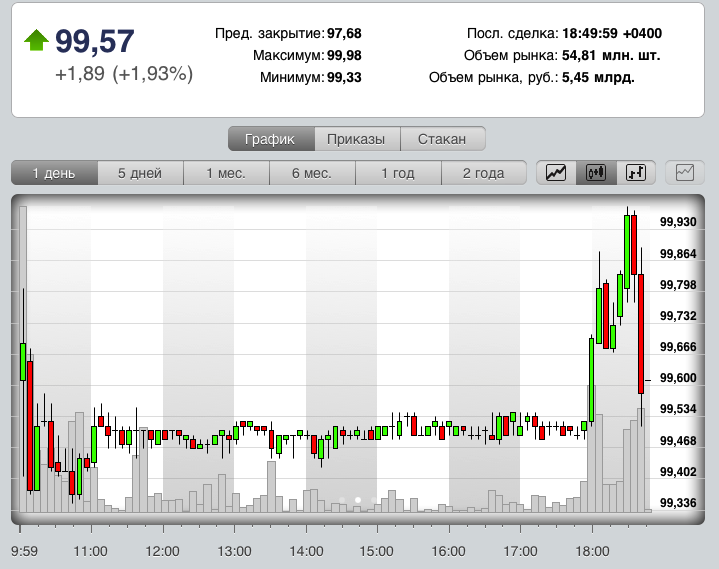Click the green up arrow icon
Image resolution: width=719 pixels, height=569 pixels.
coord(36,41)
